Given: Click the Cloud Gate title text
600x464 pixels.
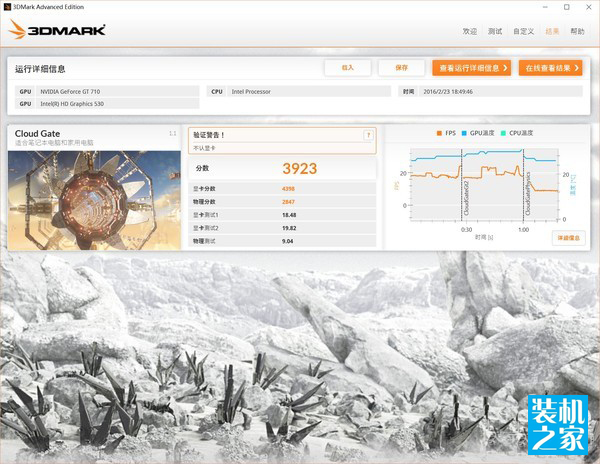Looking at the screenshot, I should (37, 134).
